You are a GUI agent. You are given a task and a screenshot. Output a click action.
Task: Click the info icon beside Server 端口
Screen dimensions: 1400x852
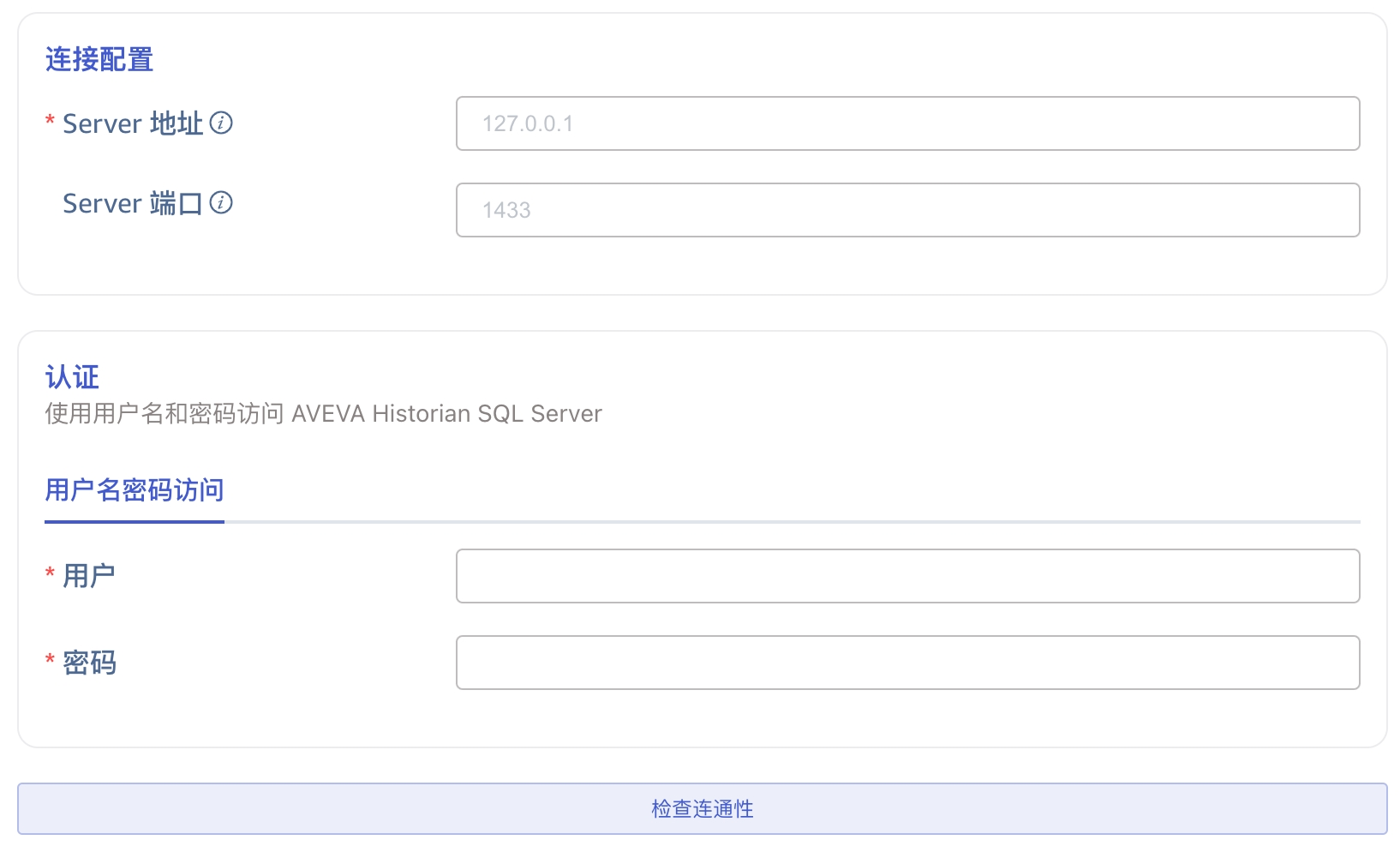pos(221,203)
